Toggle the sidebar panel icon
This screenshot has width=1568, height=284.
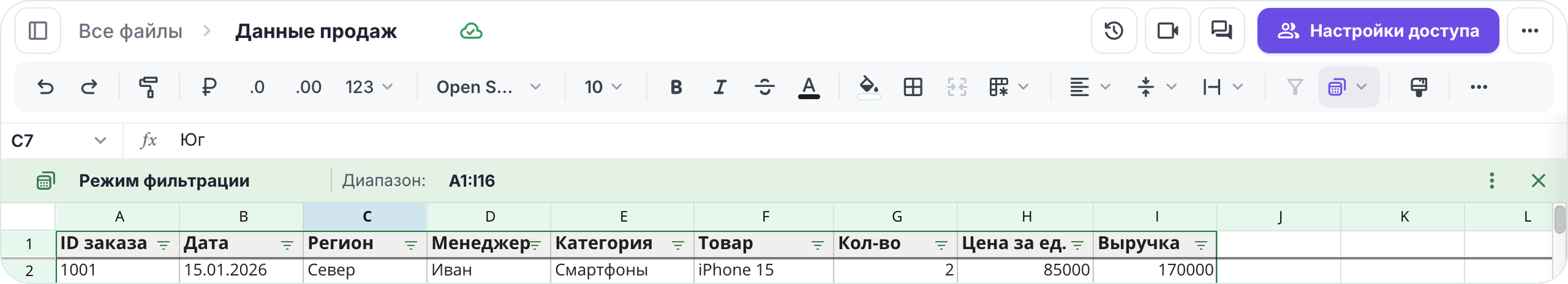38,31
